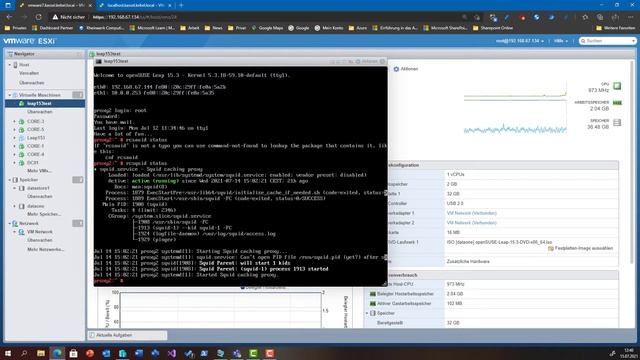Open Aktionen in console window title
The width and height of the screenshot is (640, 360).
click(367, 61)
